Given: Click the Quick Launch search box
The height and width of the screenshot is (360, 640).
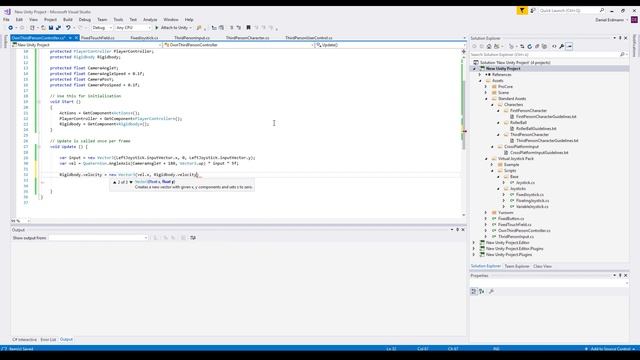Looking at the screenshot, I should (x=571, y=11).
